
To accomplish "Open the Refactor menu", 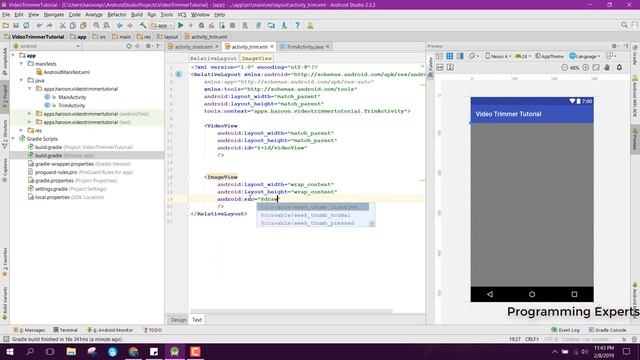I will point(117,15).
